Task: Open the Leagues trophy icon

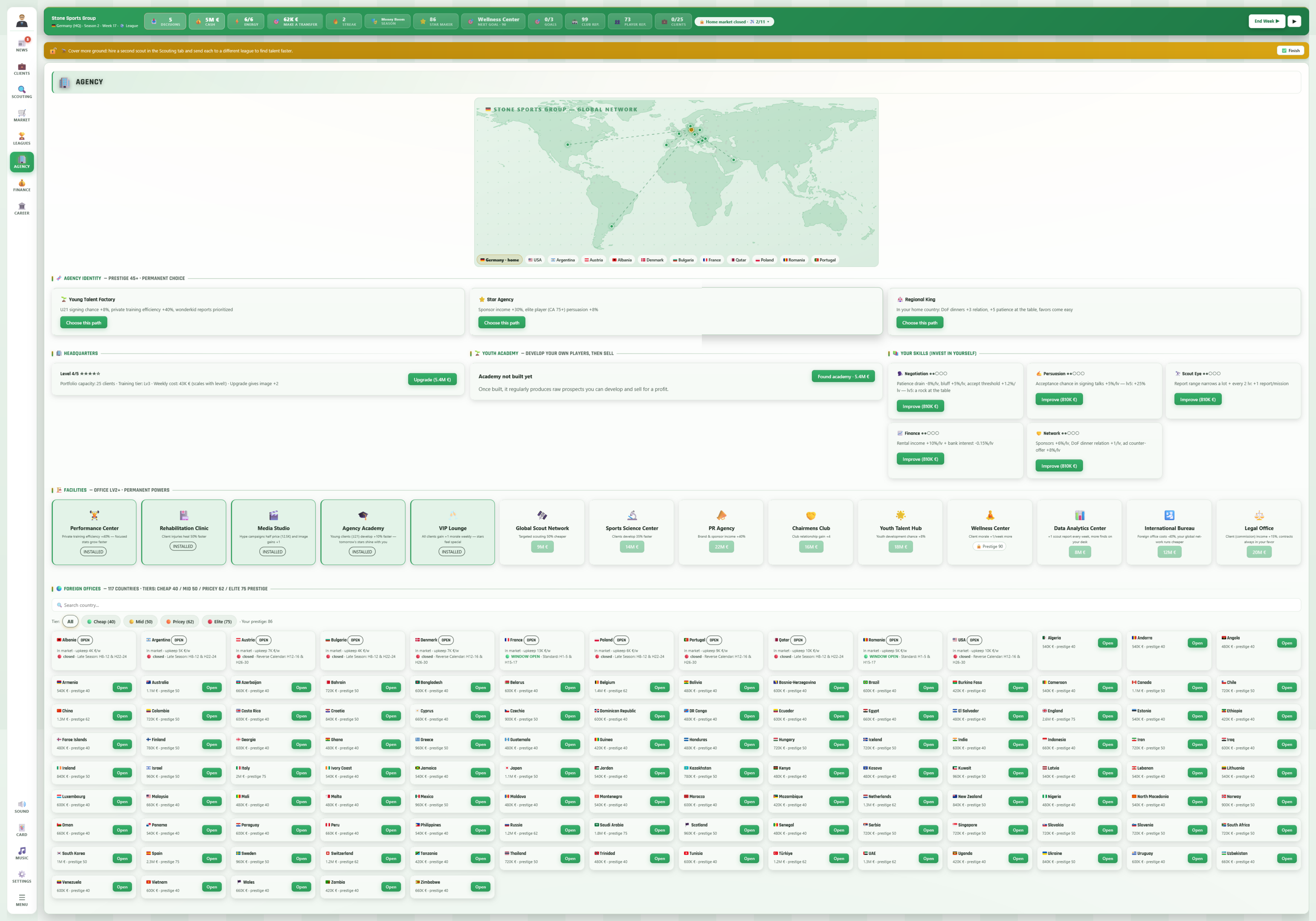Action: (x=22, y=139)
